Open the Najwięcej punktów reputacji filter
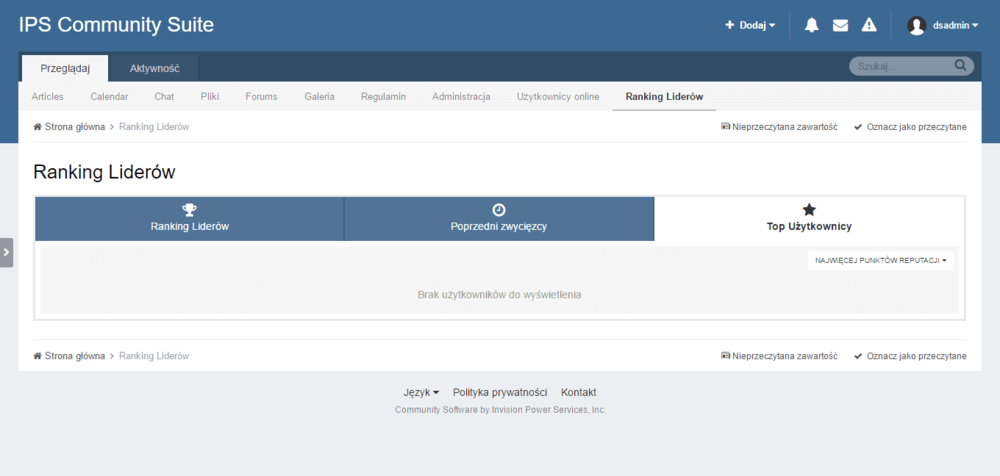This screenshot has width=1000, height=476. click(x=880, y=260)
